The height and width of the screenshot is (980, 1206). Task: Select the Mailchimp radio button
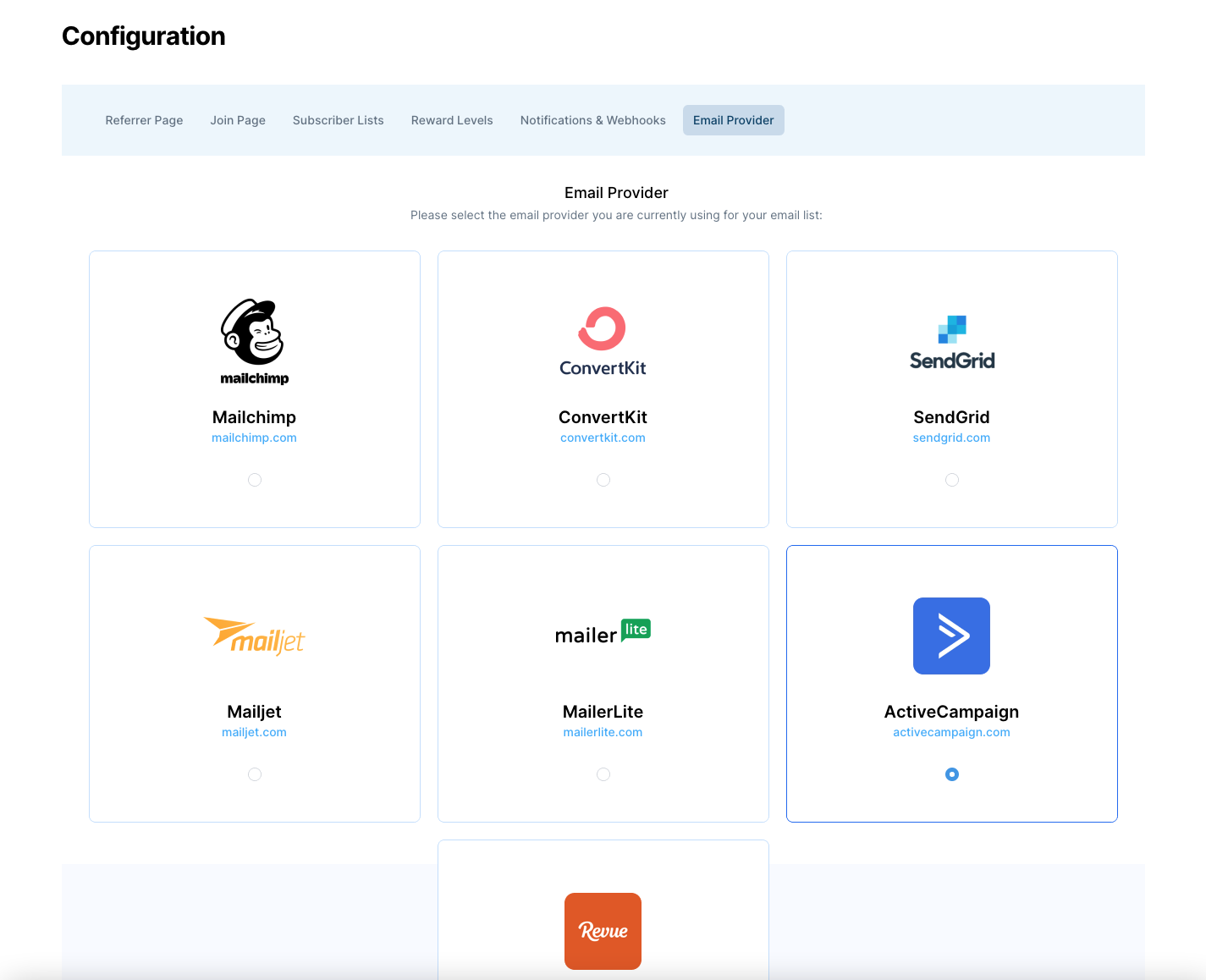[x=255, y=480]
